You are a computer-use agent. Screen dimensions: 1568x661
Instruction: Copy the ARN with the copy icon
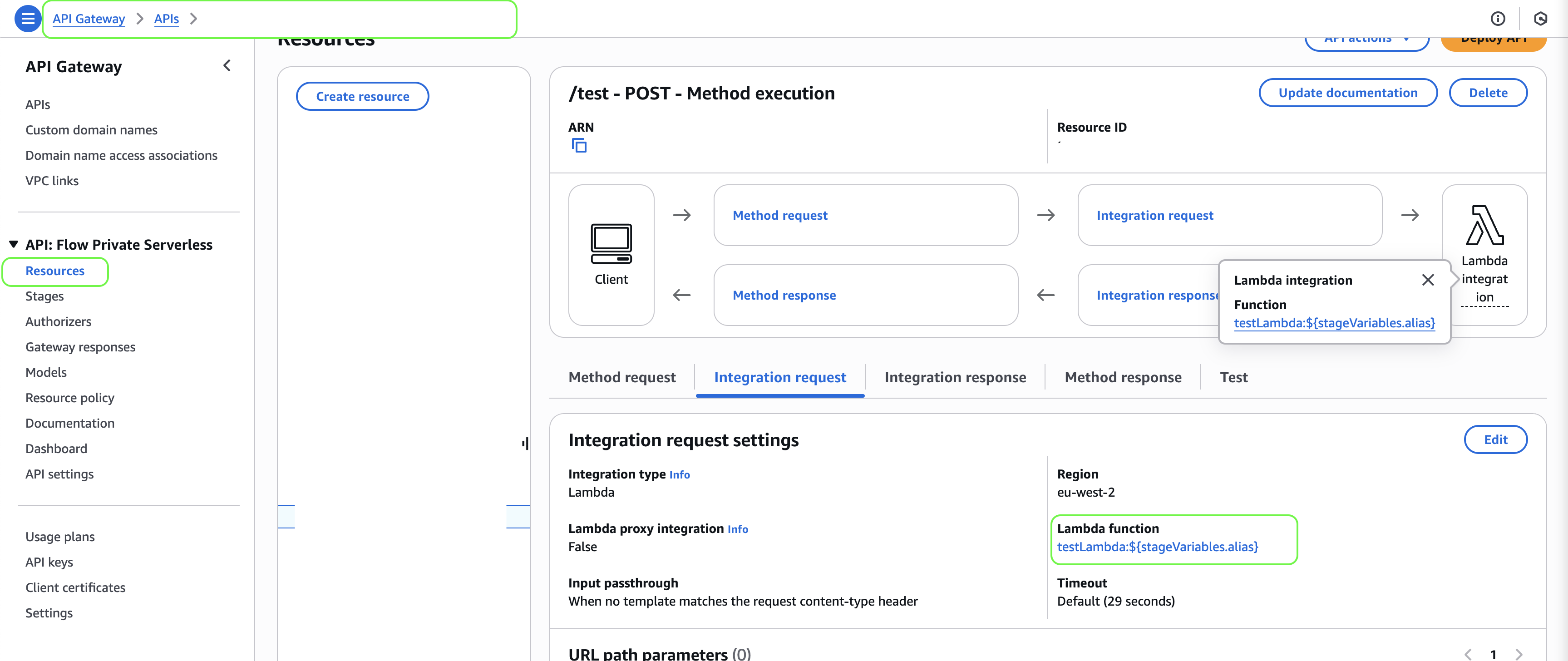pos(579,145)
